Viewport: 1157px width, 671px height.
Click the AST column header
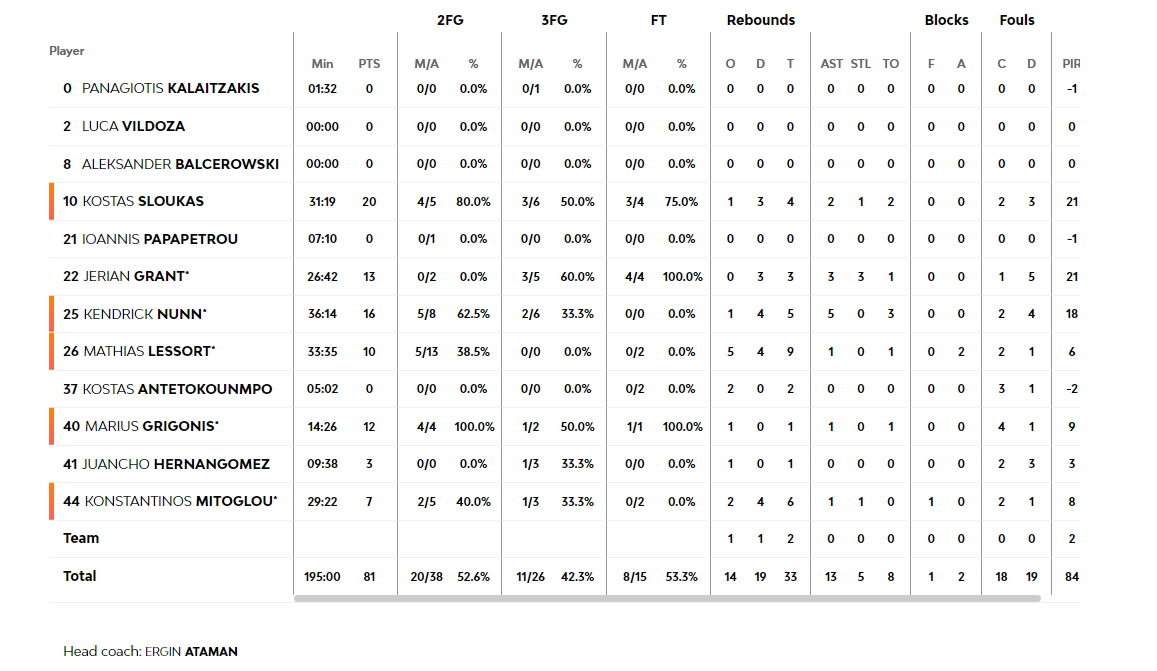click(832, 64)
